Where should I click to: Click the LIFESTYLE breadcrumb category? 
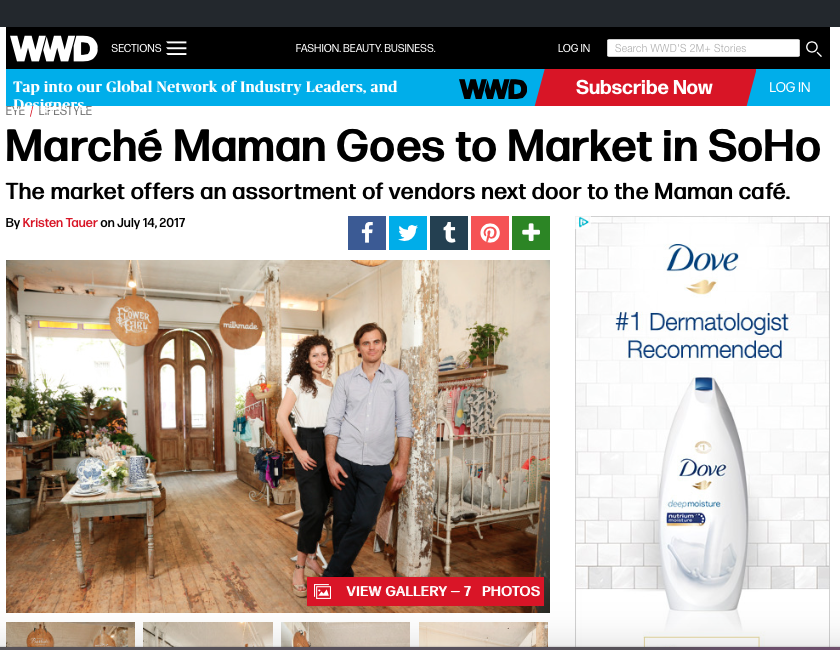pos(65,111)
